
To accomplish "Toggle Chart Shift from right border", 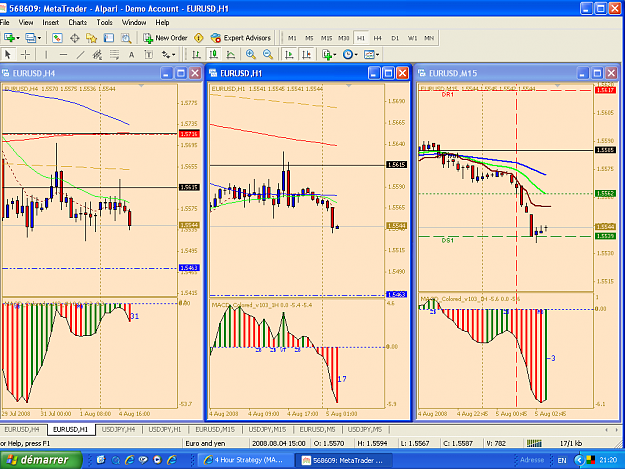I will click(306, 54).
